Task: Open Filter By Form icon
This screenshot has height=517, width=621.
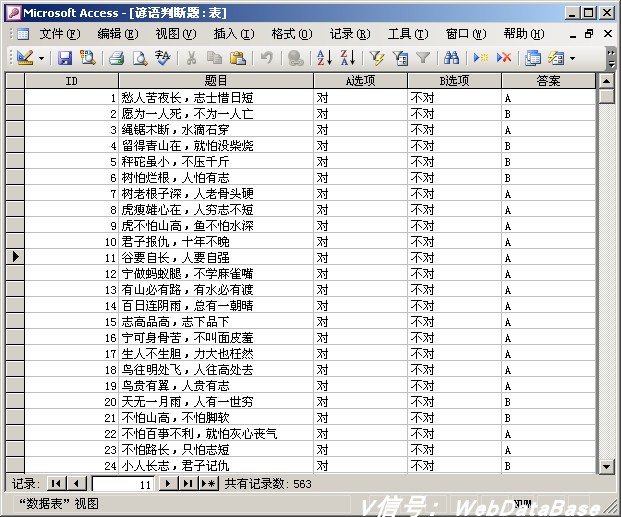Action: tap(400, 58)
